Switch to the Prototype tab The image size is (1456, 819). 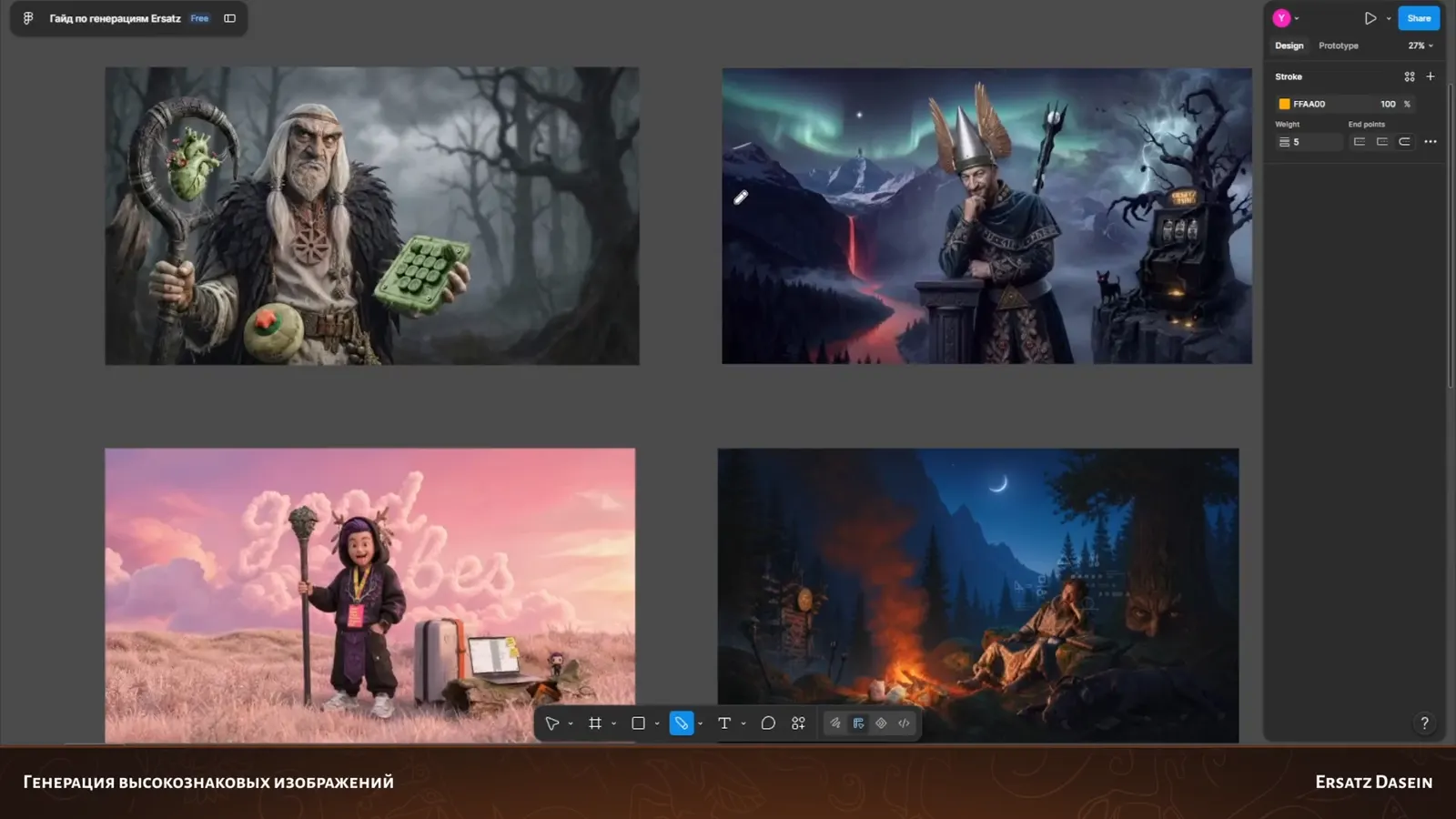(x=1339, y=45)
